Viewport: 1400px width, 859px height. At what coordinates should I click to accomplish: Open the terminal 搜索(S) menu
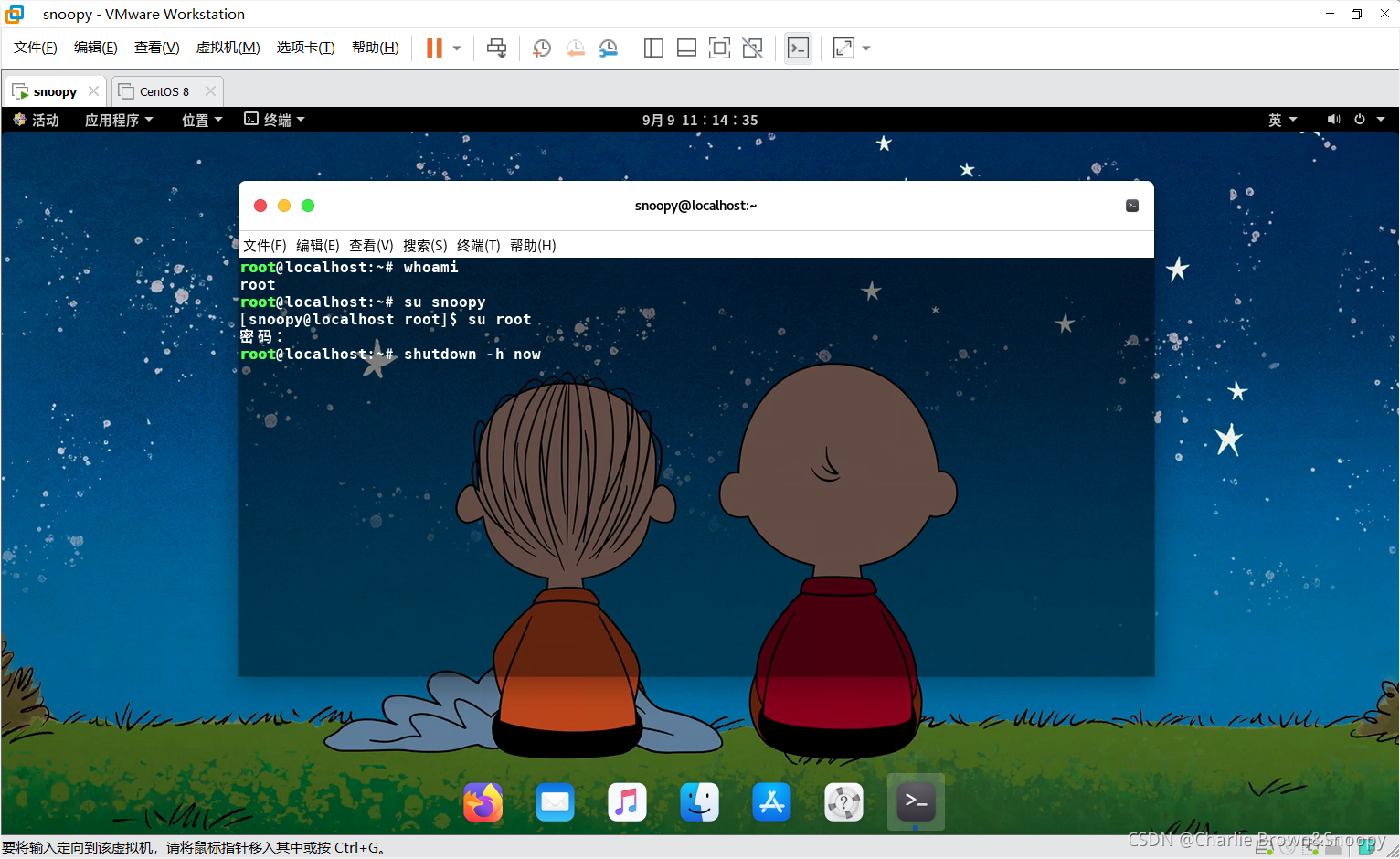point(425,245)
